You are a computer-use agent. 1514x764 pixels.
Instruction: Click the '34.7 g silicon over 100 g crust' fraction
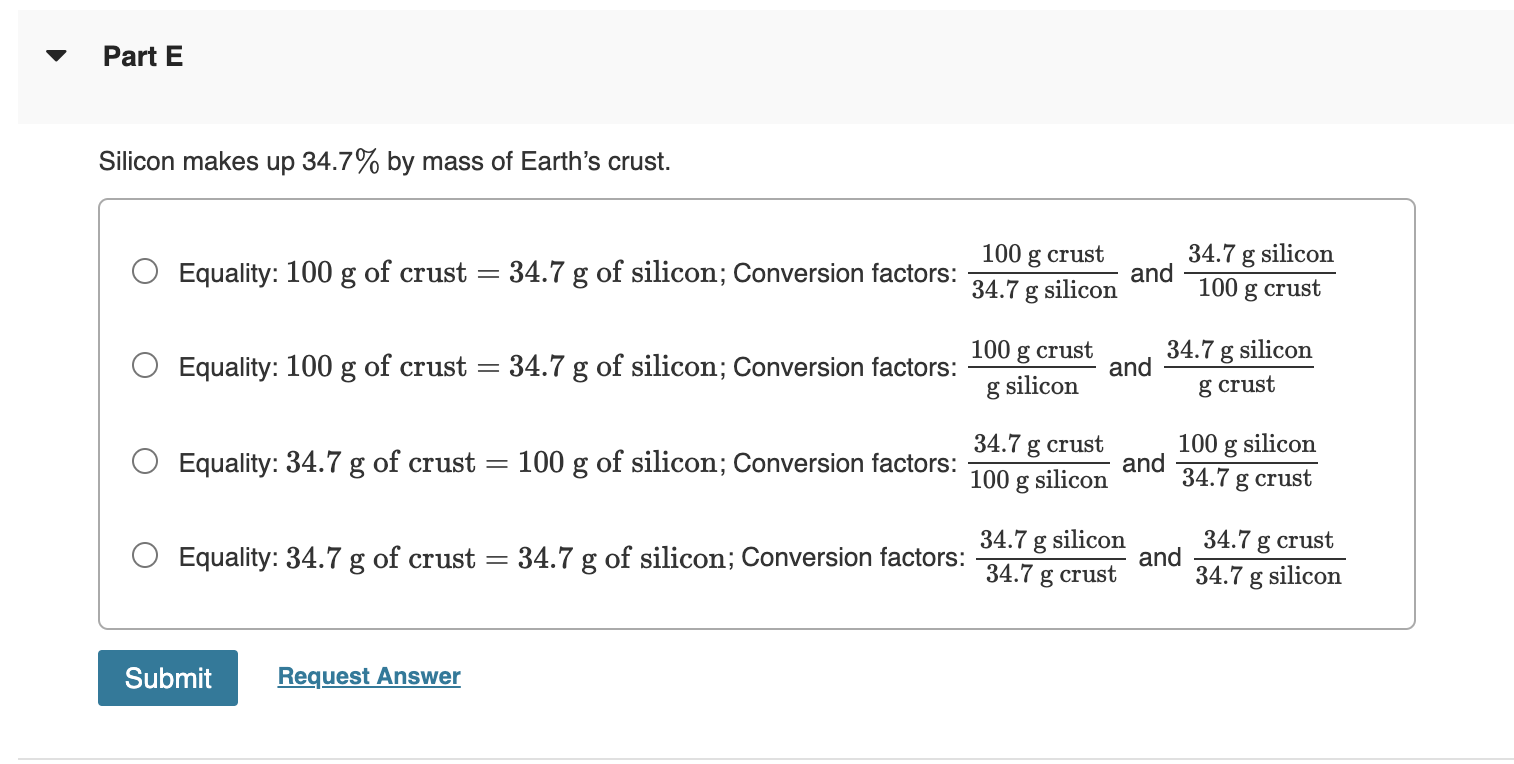1261,271
